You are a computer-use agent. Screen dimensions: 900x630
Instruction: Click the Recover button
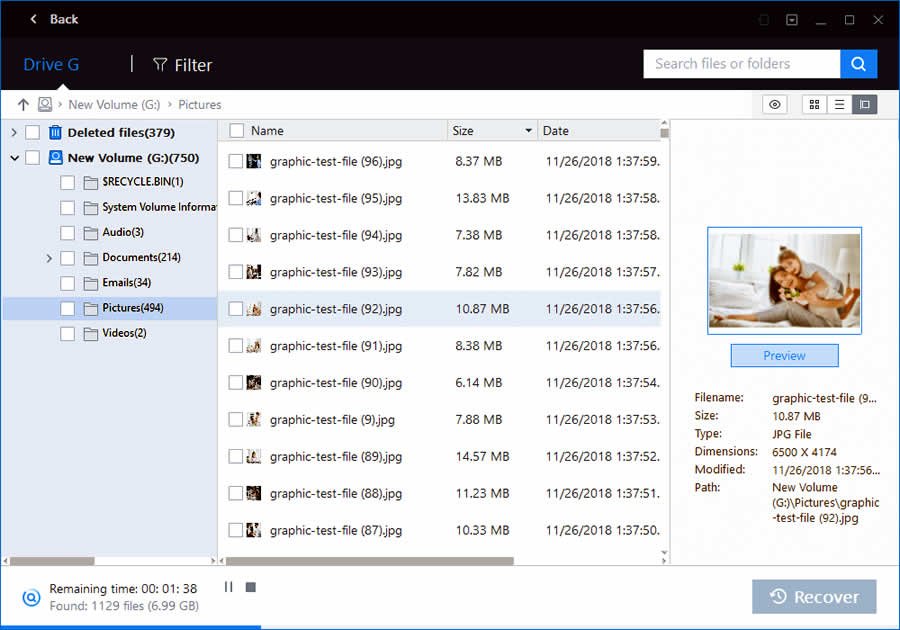(x=814, y=597)
